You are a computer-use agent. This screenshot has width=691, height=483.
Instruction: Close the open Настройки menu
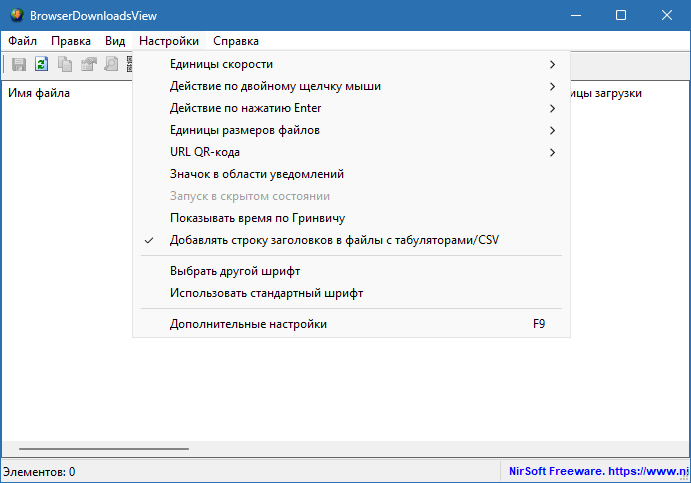tap(169, 41)
